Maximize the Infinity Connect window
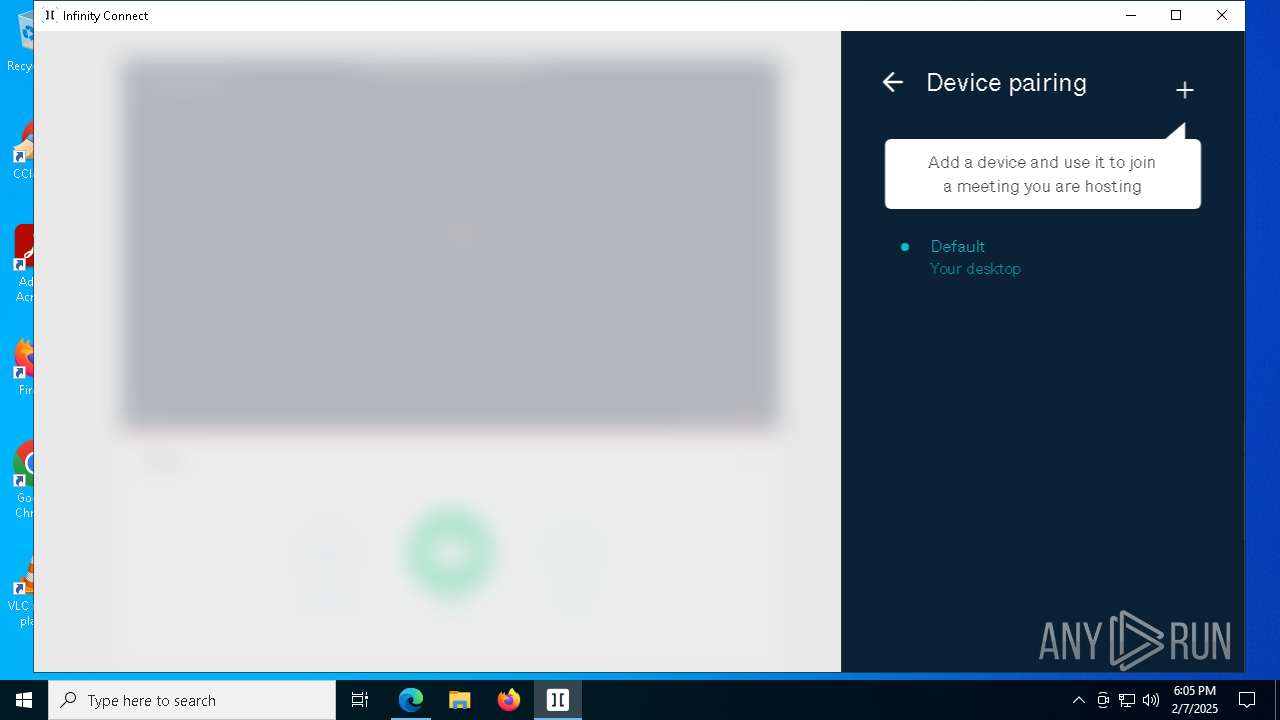Viewport: 1280px width, 720px height. pos(1176,15)
